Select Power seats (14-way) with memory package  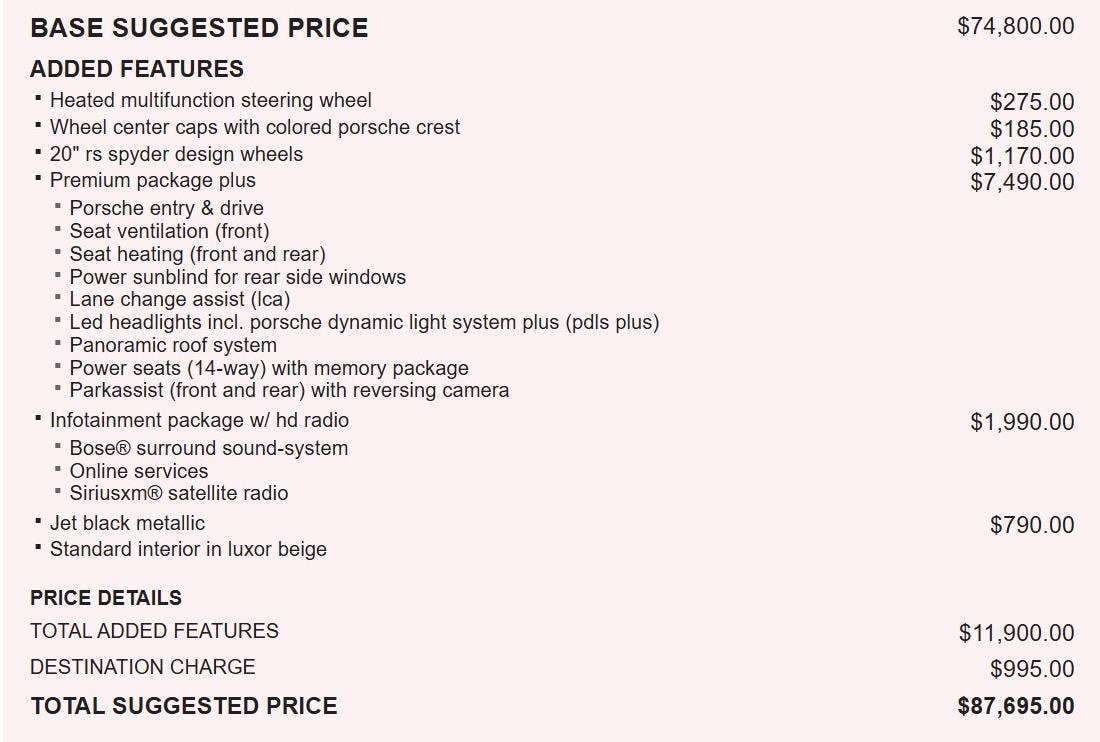pos(268,368)
